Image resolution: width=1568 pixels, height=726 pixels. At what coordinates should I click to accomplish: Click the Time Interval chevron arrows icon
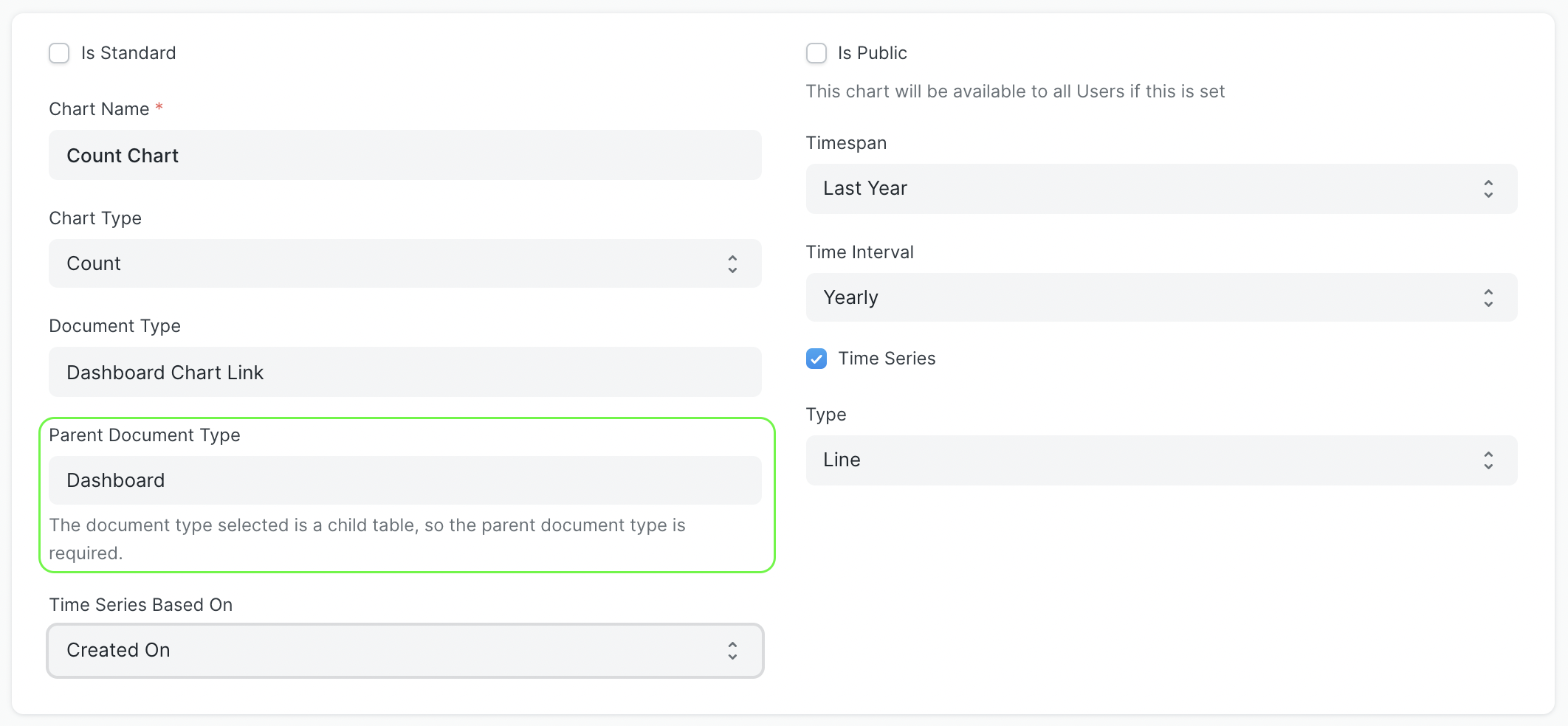[1488, 298]
